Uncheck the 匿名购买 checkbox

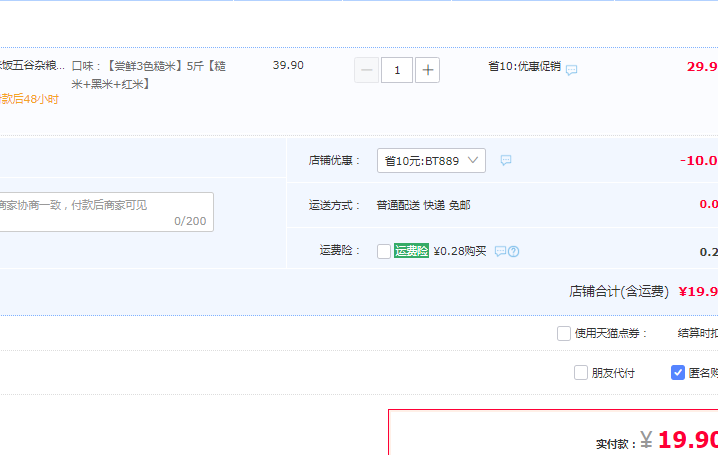coord(678,373)
